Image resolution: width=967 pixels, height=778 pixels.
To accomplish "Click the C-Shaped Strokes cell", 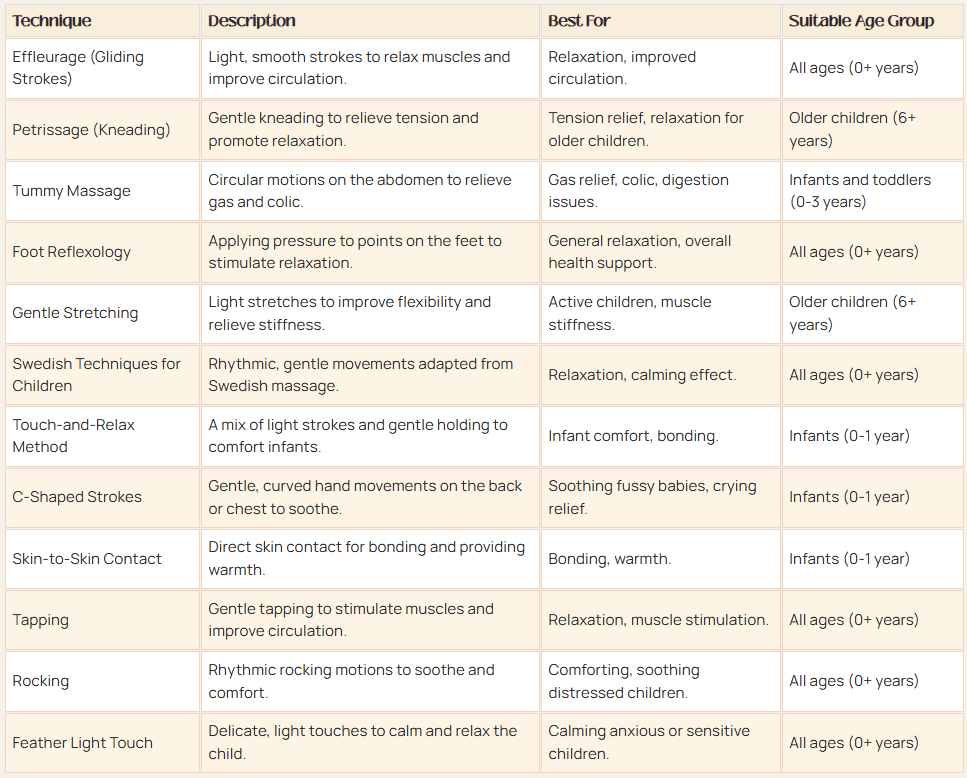I will pos(77,497).
